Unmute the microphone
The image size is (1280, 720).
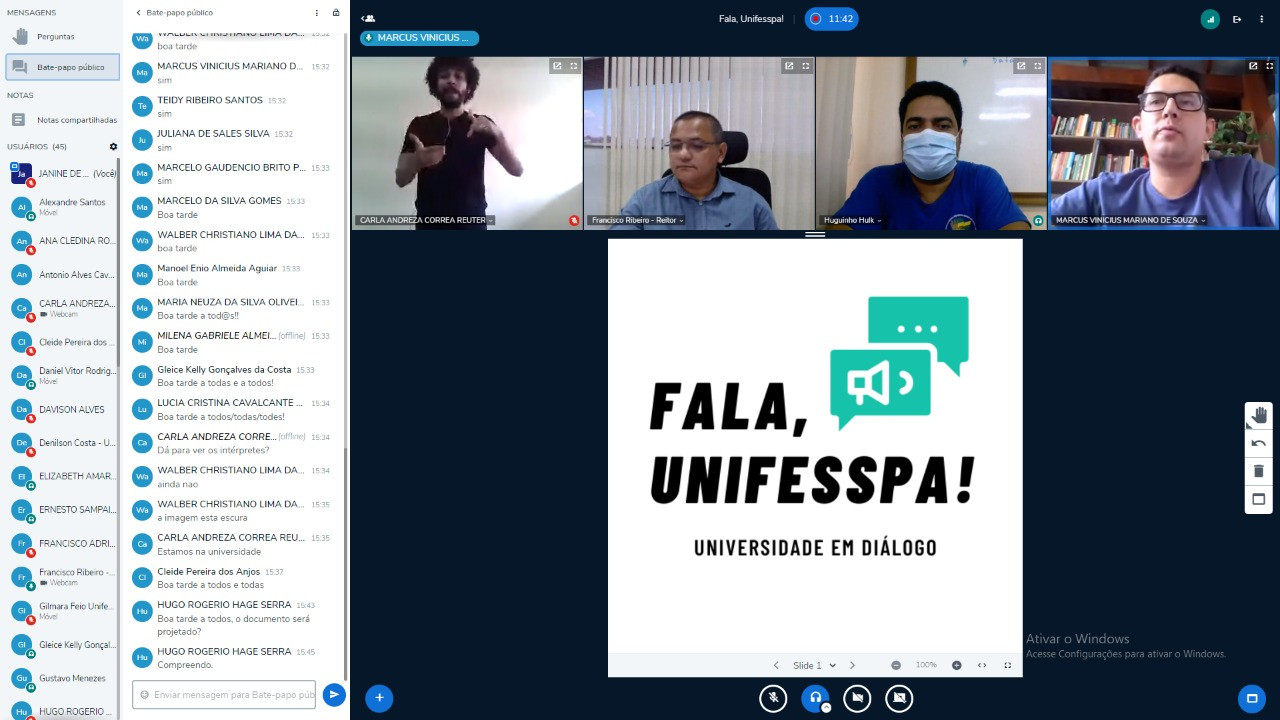pos(773,698)
